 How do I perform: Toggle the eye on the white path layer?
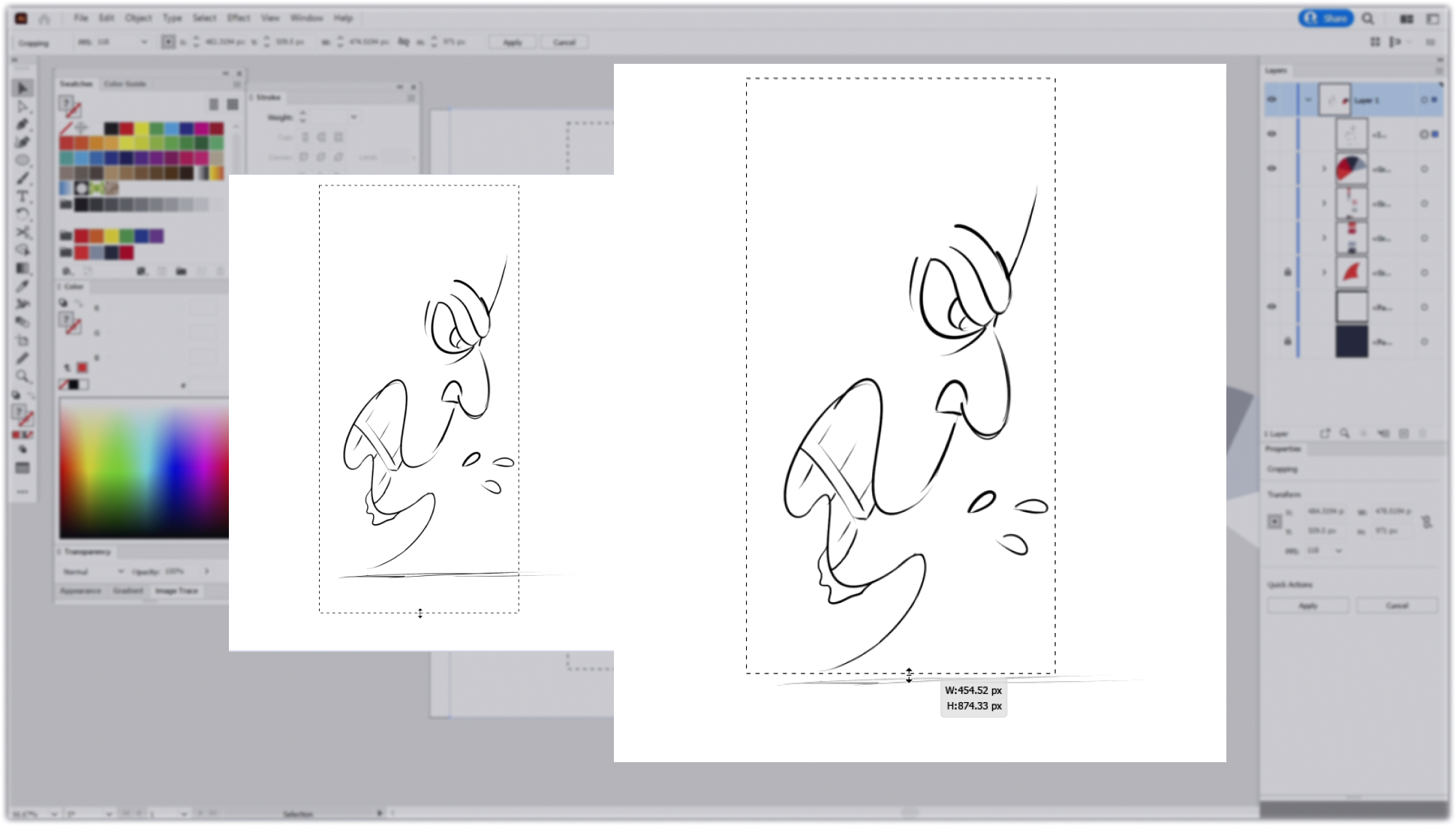coord(1271,306)
